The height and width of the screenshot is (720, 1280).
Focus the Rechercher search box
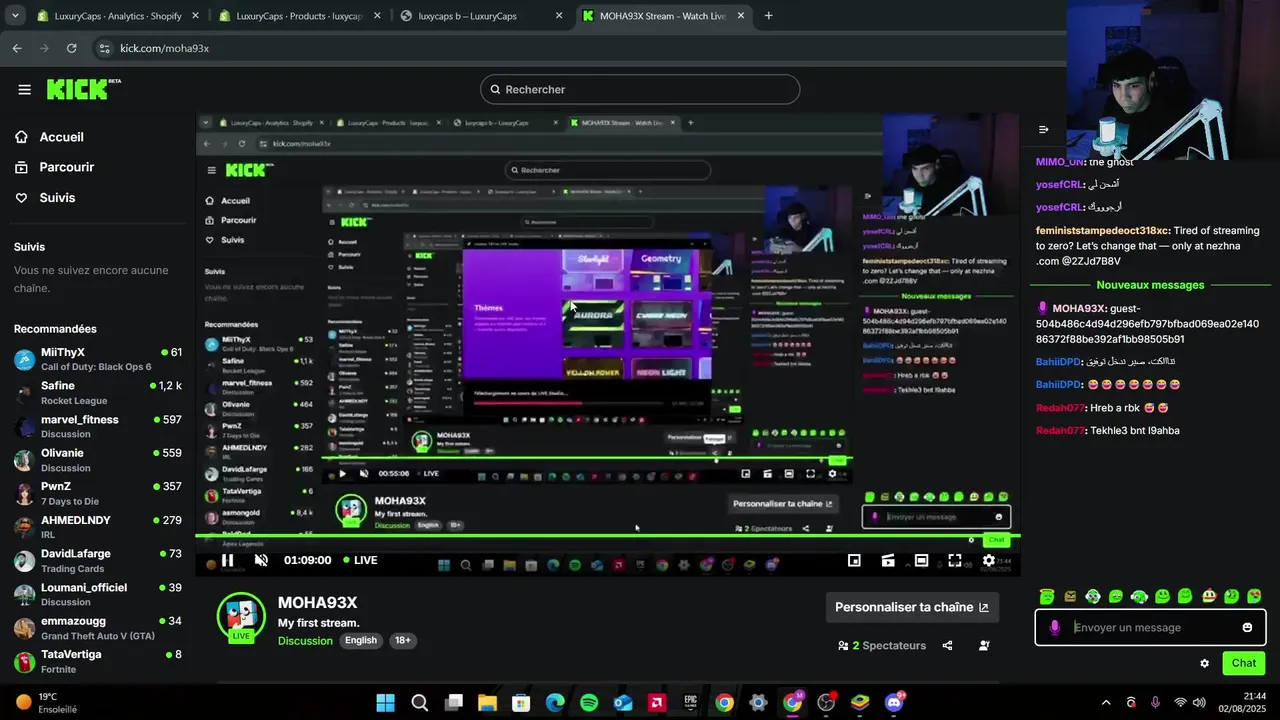pos(640,89)
